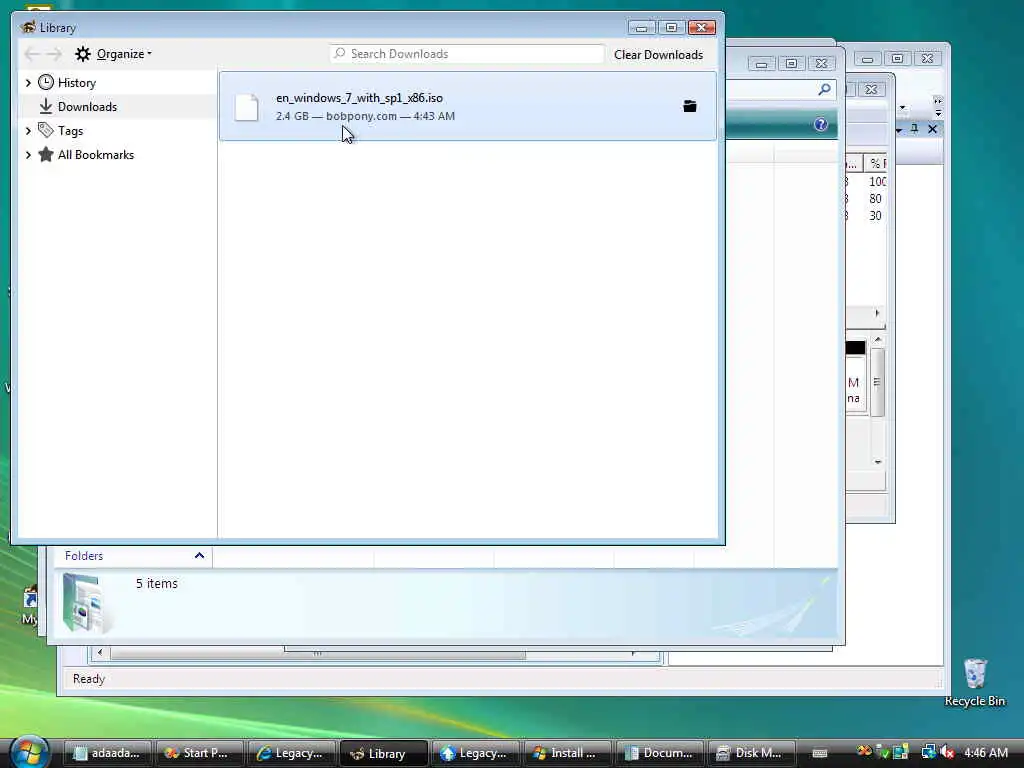
Task: Click the Clear Downloads button
Action: pyautogui.click(x=658, y=55)
